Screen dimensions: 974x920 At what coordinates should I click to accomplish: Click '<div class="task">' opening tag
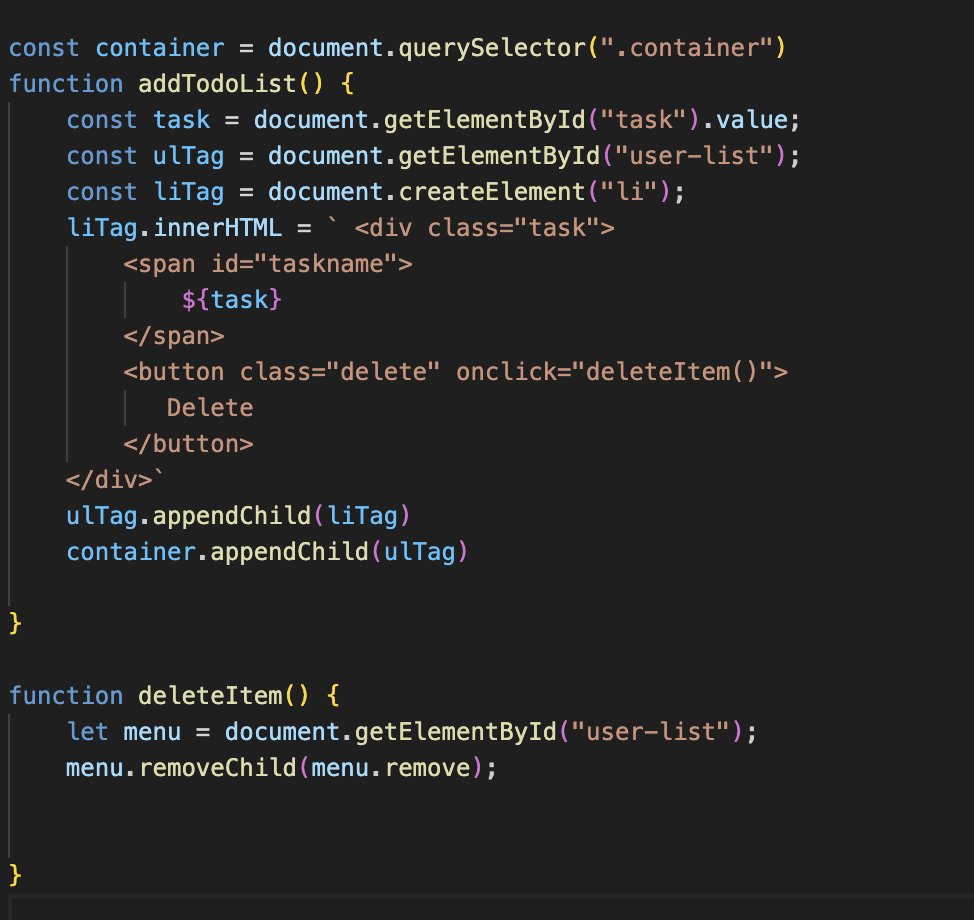pyautogui.click(x=485, y=228)
